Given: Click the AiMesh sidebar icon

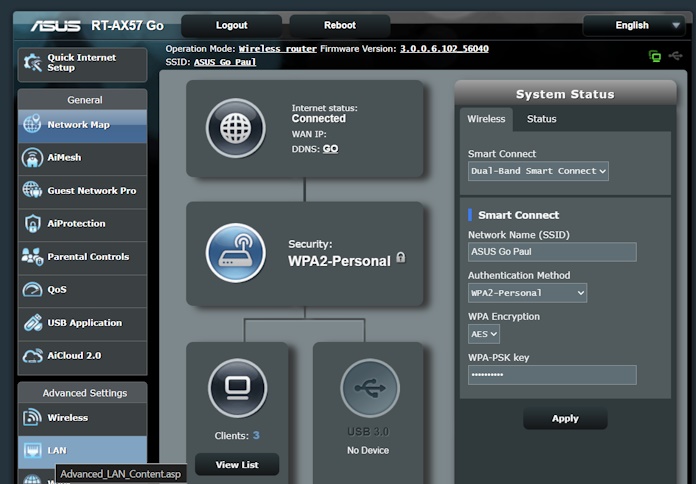Looking at the screenshot, I should 32,158.
